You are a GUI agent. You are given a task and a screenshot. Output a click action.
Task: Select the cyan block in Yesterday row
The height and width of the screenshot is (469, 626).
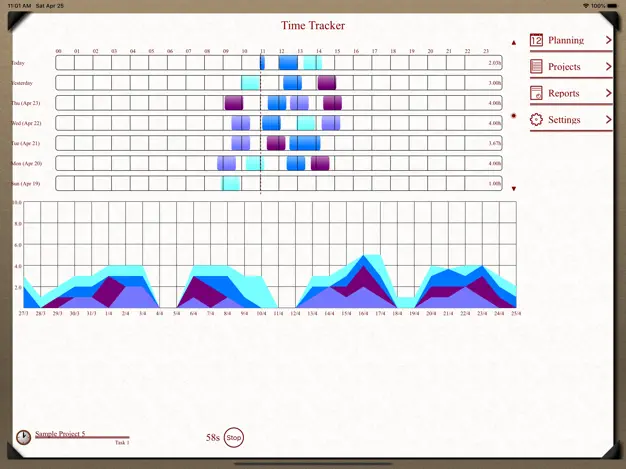(x=250, y=83)
